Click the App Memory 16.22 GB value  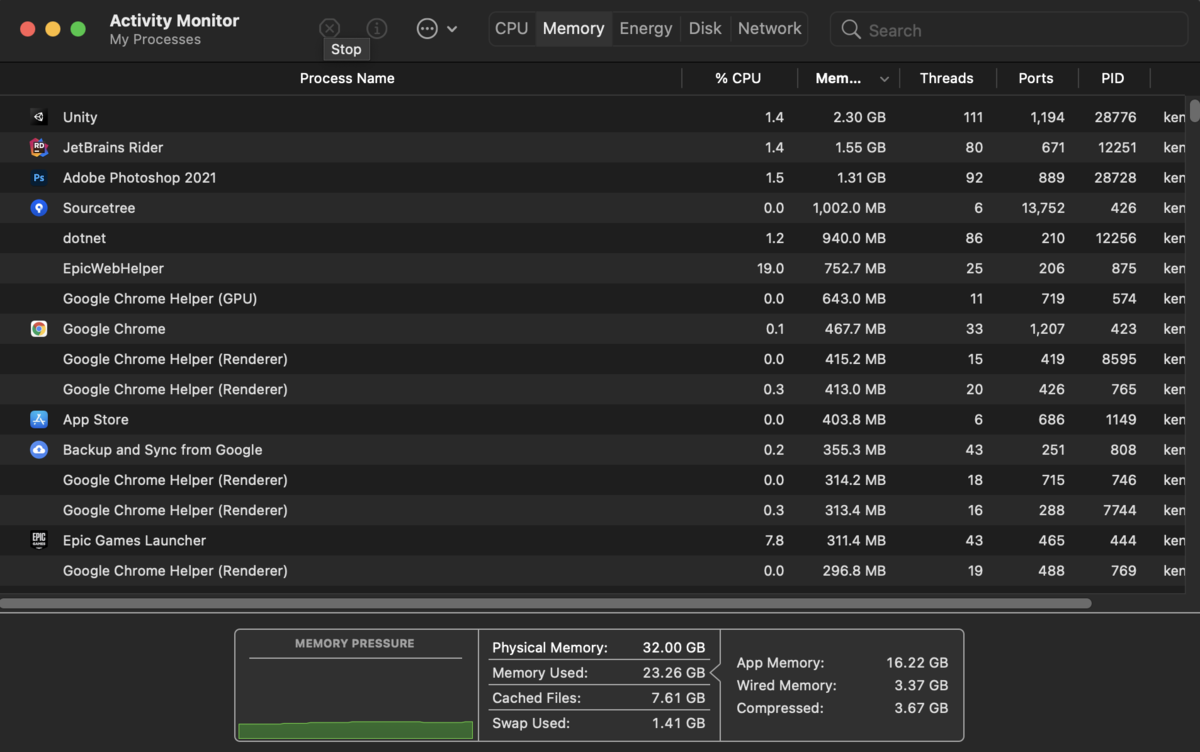click(917, 663)
